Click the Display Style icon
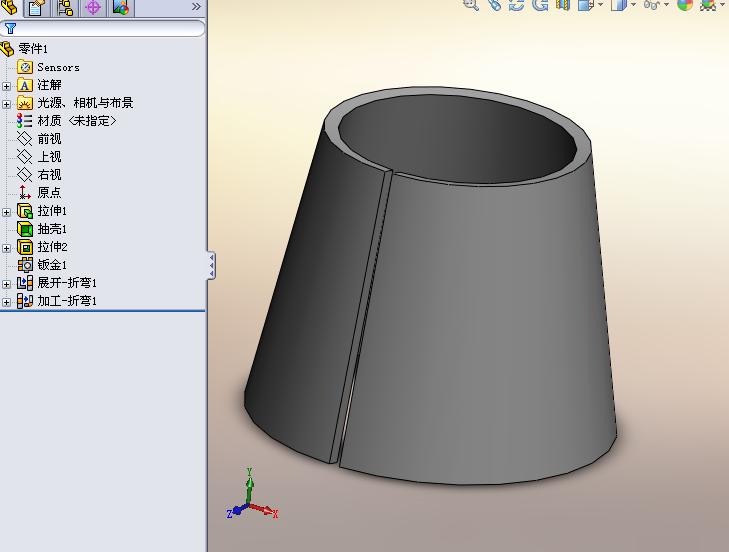729x552 pixels. tap(619, 4)
